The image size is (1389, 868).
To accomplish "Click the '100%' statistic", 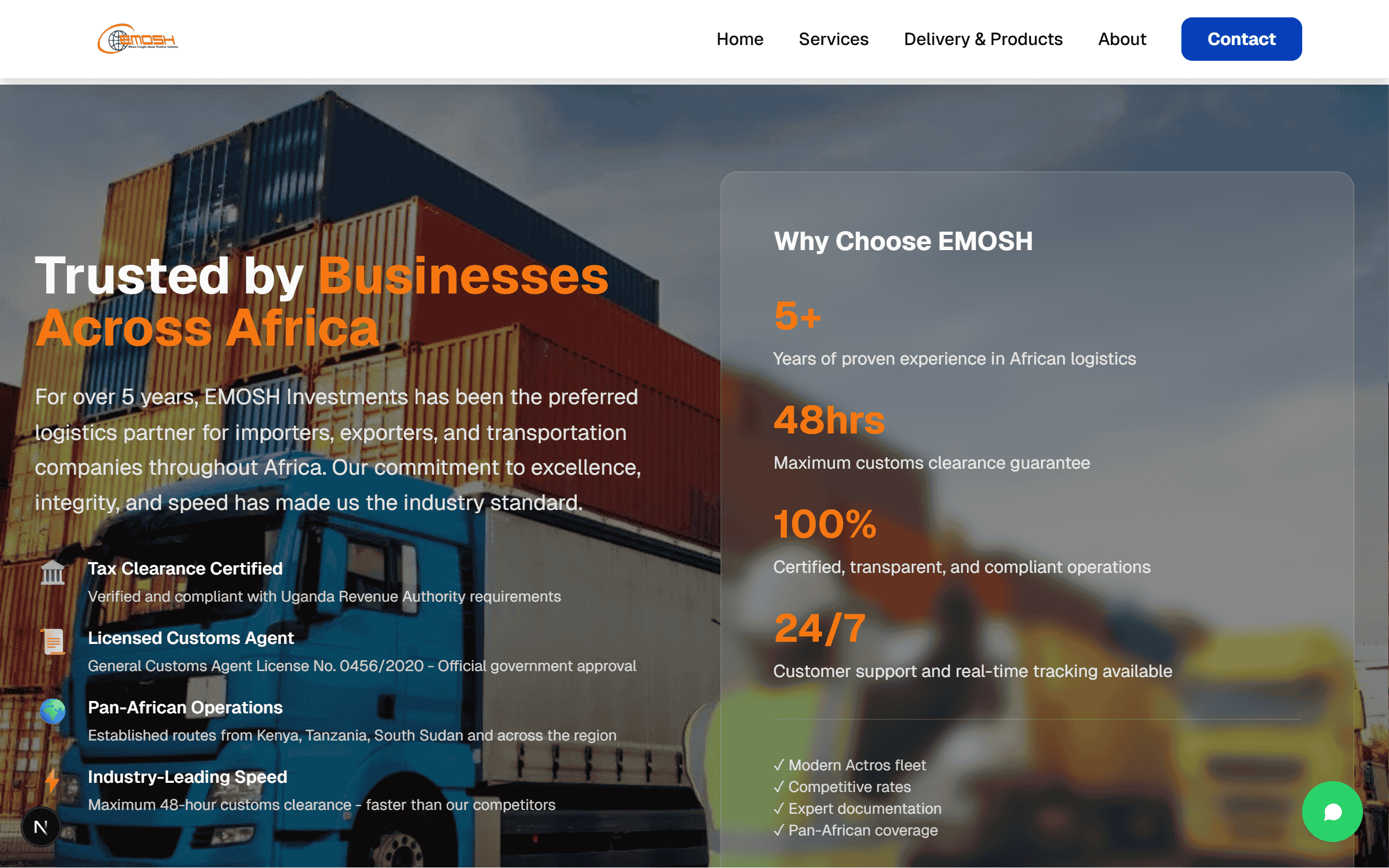I will [825, 524].
